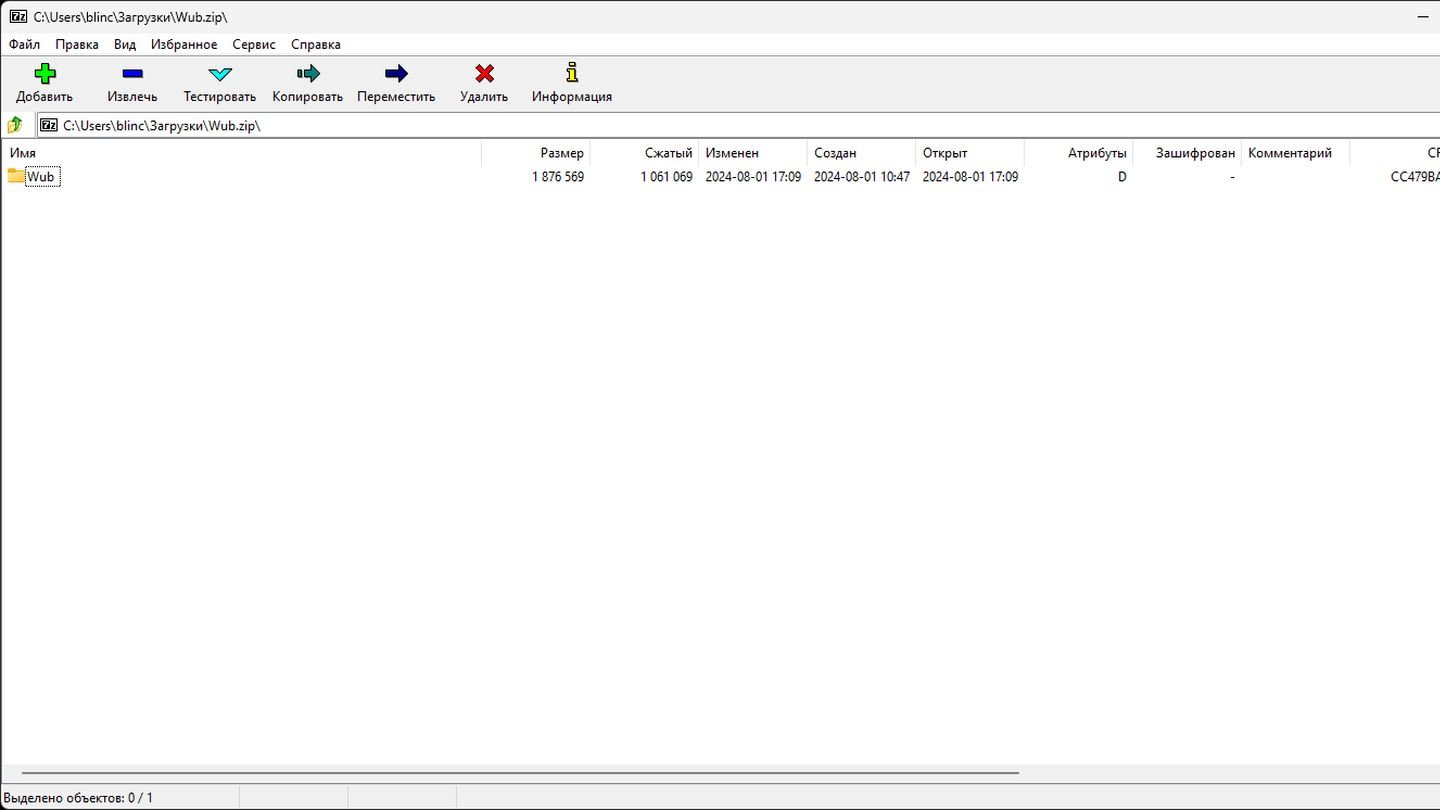Open the Файл menu
This screenshot has height=810, width=1440.
point(25,44)
